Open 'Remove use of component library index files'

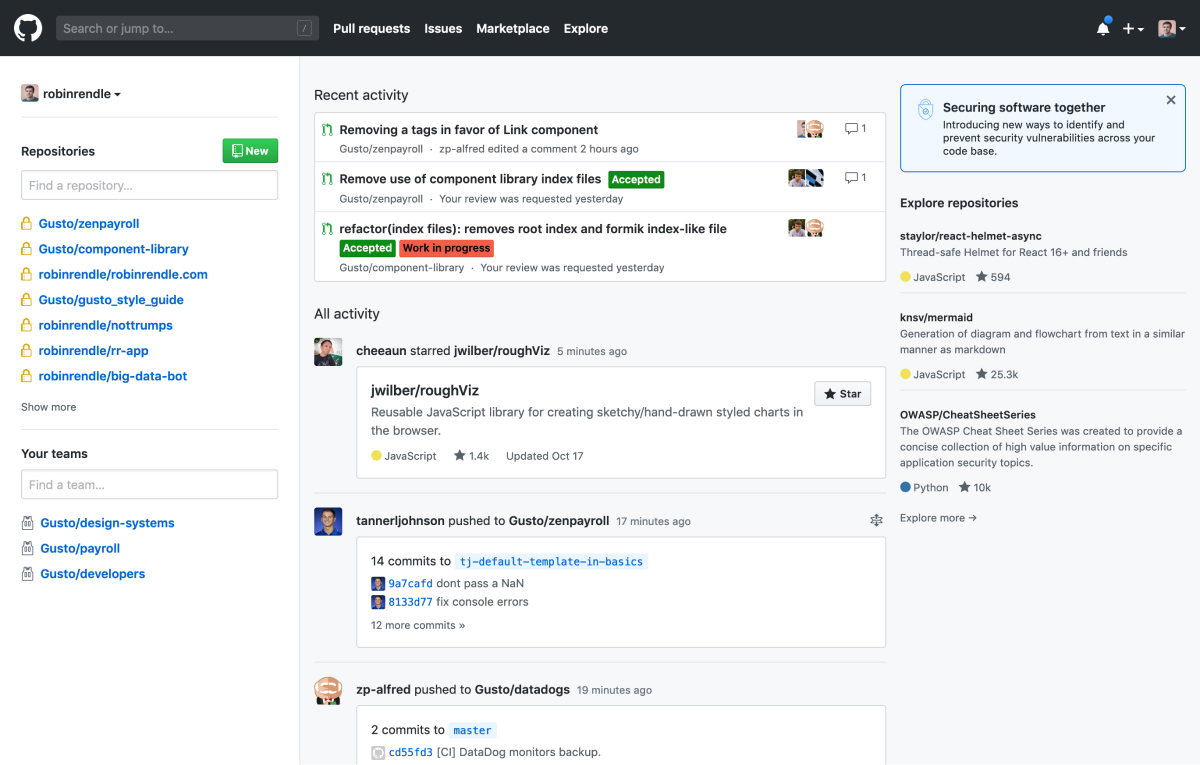470,179
